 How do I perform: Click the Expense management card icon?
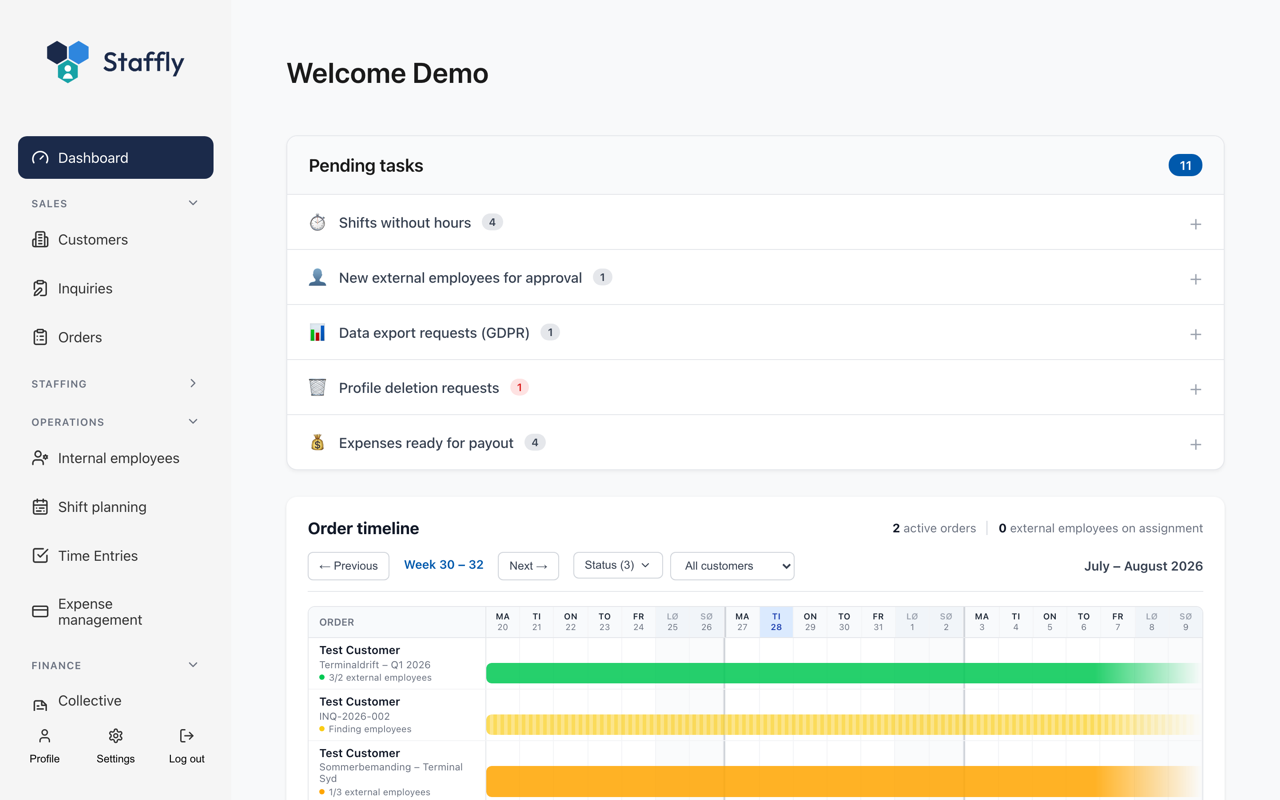40,612
